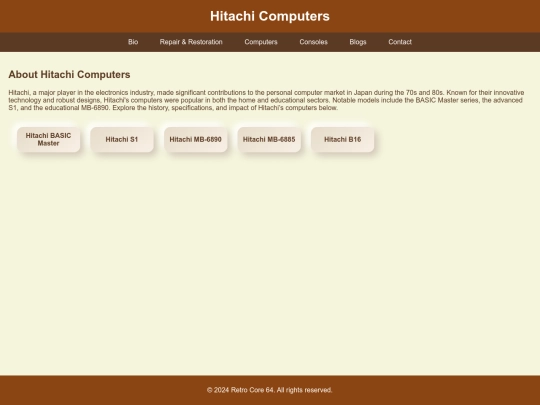Go to Repair & Restoration page
Screen dimensions: 540x405
(x=191, y=42)
